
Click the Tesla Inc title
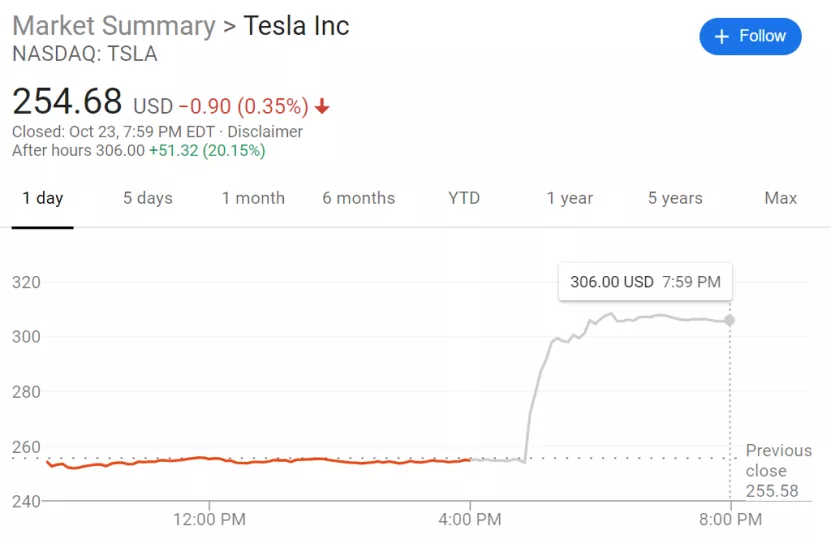pos(296,25)
